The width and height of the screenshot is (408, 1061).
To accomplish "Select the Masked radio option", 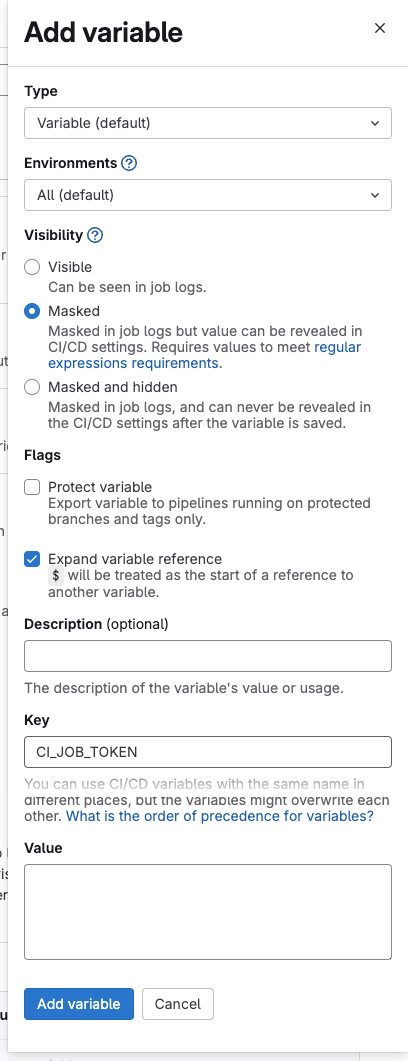I will point(32,311).
